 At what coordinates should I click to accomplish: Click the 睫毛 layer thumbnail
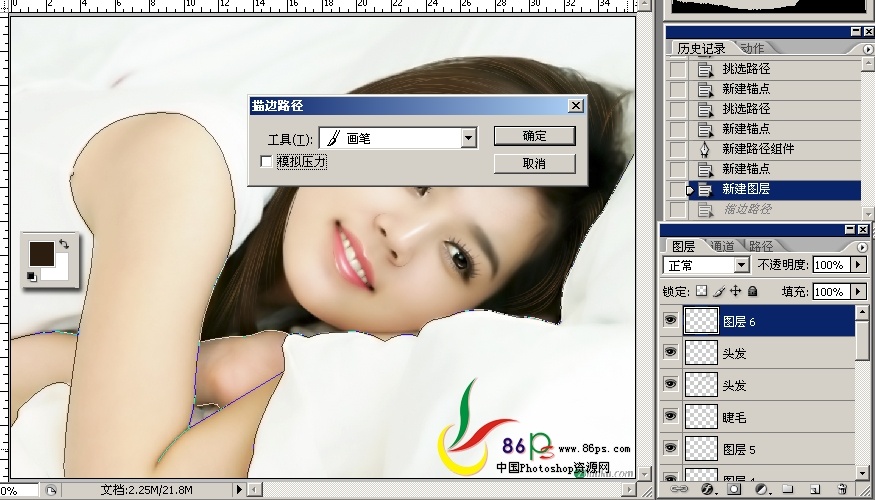[701, 417]
